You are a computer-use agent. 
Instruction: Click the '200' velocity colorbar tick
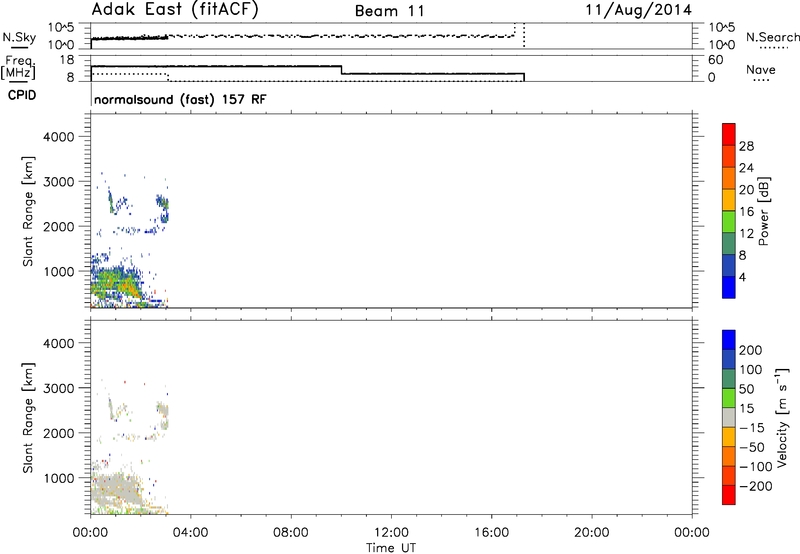751,350
